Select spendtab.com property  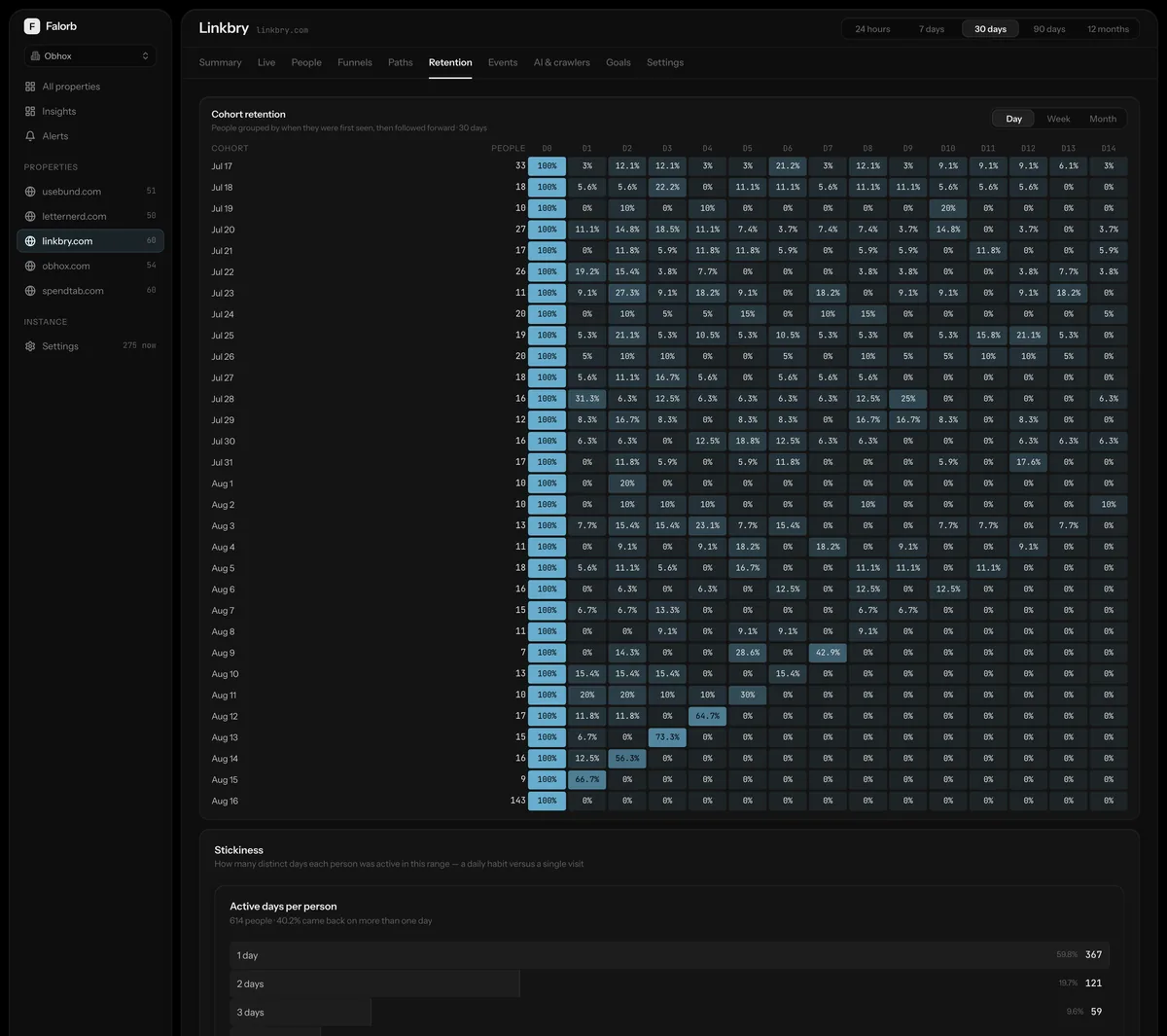[x=90, y=291]
